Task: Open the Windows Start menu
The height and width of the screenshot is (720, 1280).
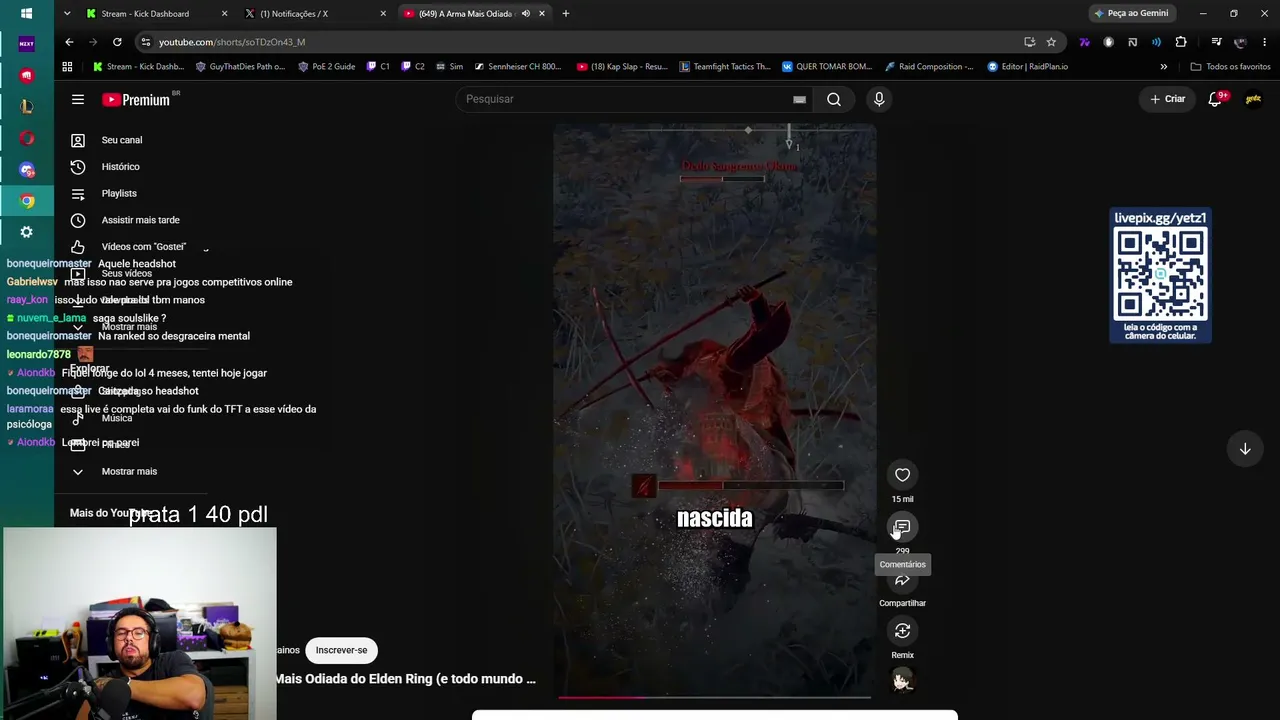Action: point(27,13)
